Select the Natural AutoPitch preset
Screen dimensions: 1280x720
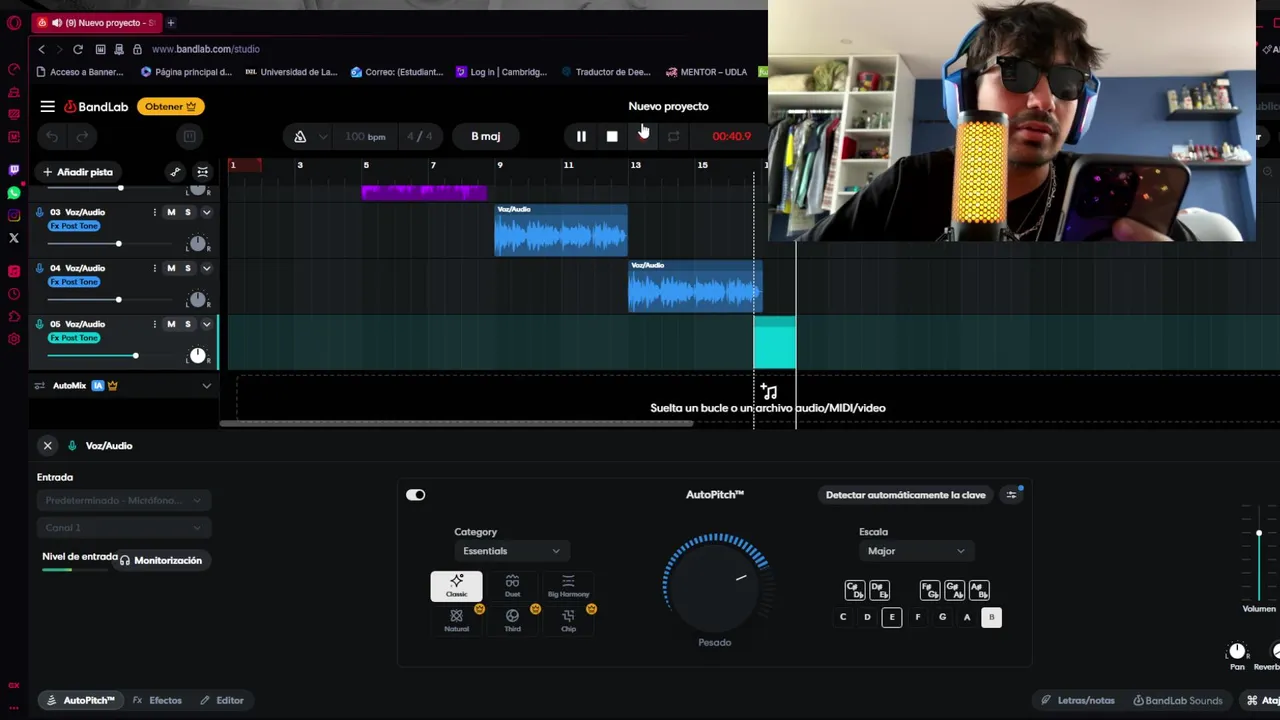pos(456,620)
